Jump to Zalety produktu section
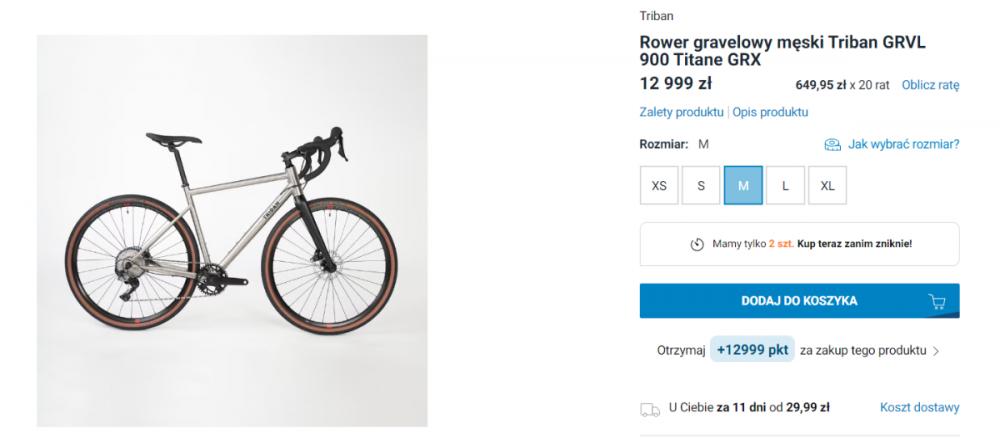1000x438 pixels. coord(681,112)
